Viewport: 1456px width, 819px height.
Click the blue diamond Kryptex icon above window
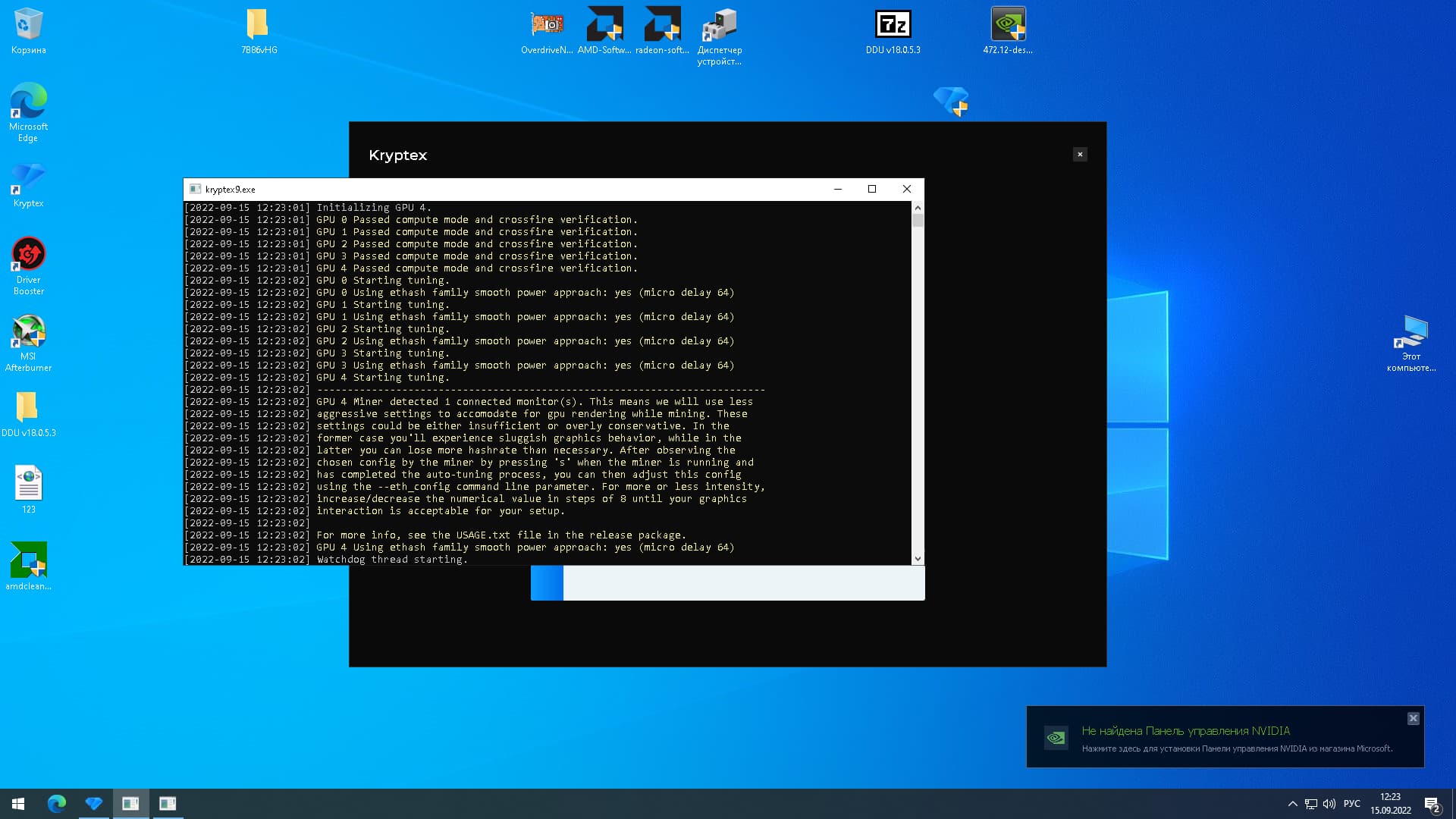pos(951,101)
